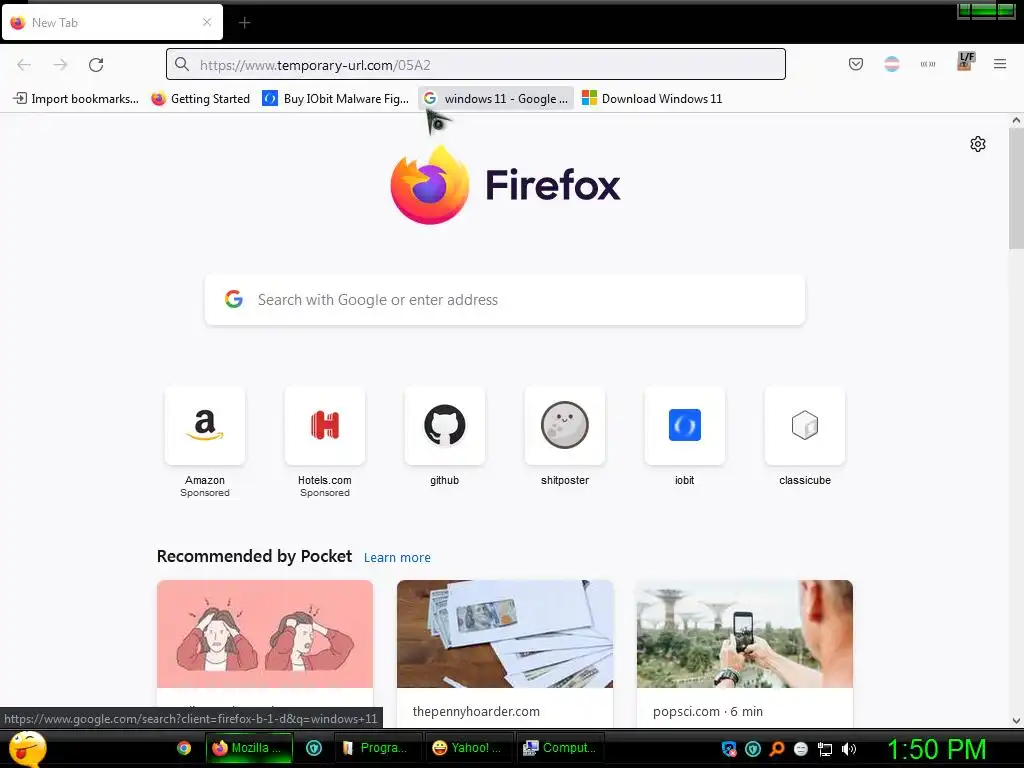Click the 1:50 PM clock
Image resolution: width=1024 pixels, height=768 pixels.
(936, 749)
